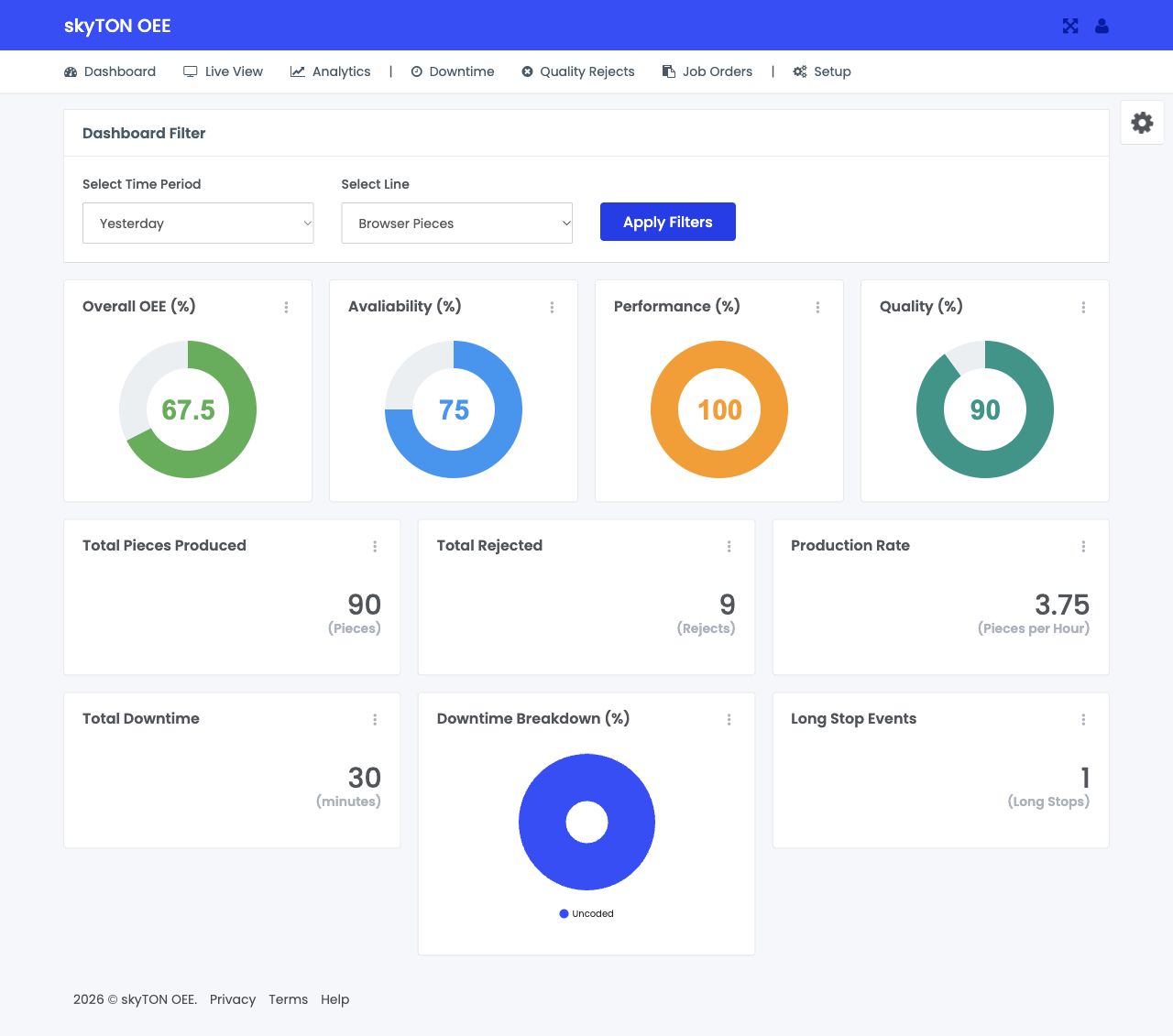Open the Setup menu
1173x1036 pixels.
pos(822,71)
